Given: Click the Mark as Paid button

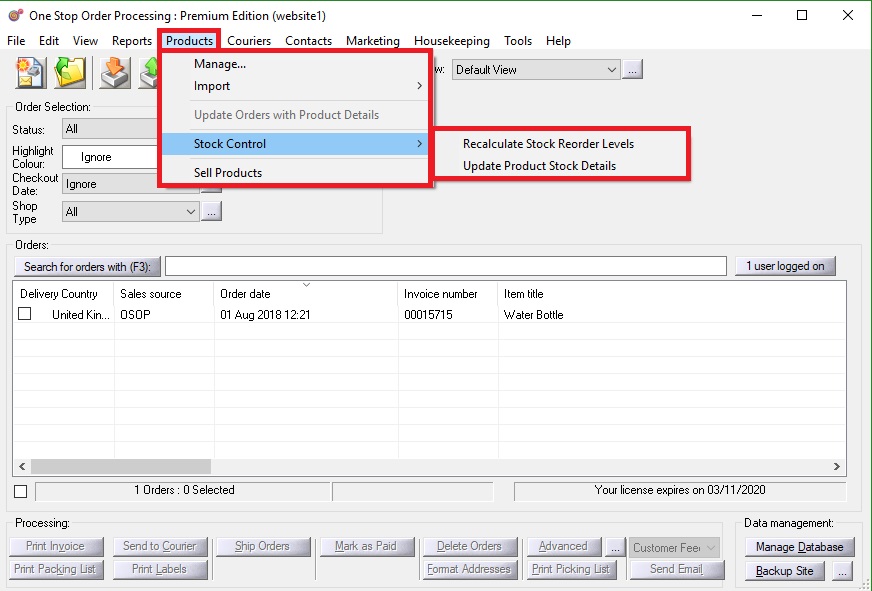Looking at the screenshot, I should pos(366,547).
